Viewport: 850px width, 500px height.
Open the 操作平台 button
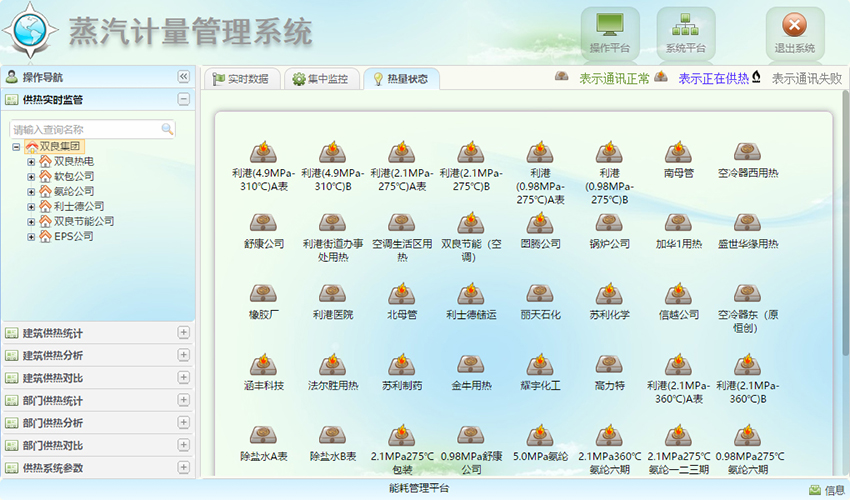[x=609, y=33]
